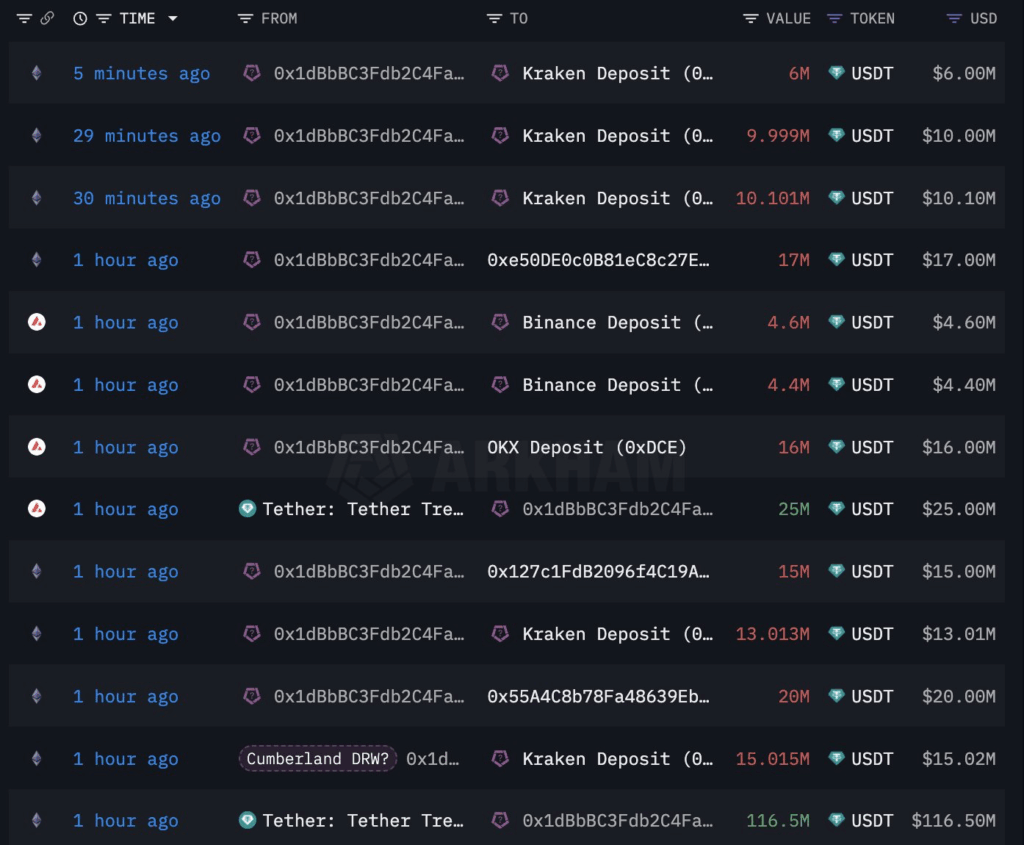
Task: Open the VALUE column filter
Action: click(750, 19)
